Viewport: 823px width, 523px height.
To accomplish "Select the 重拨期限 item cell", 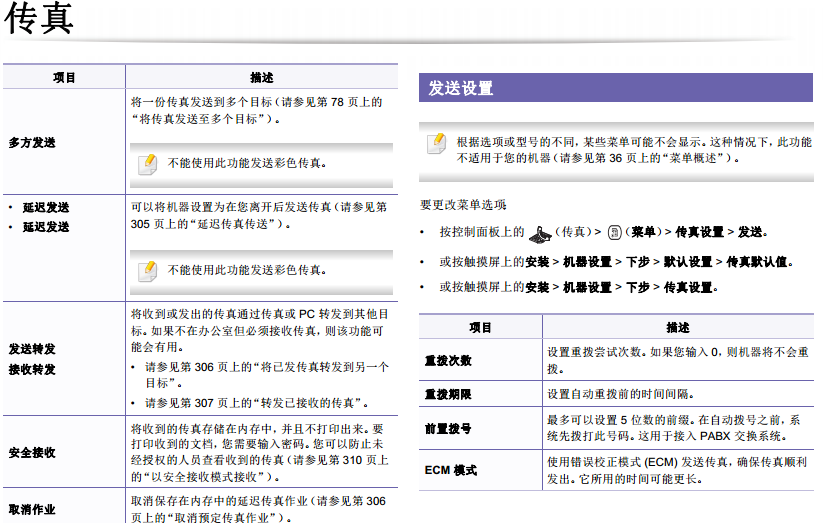I will [x=480, y=394].
